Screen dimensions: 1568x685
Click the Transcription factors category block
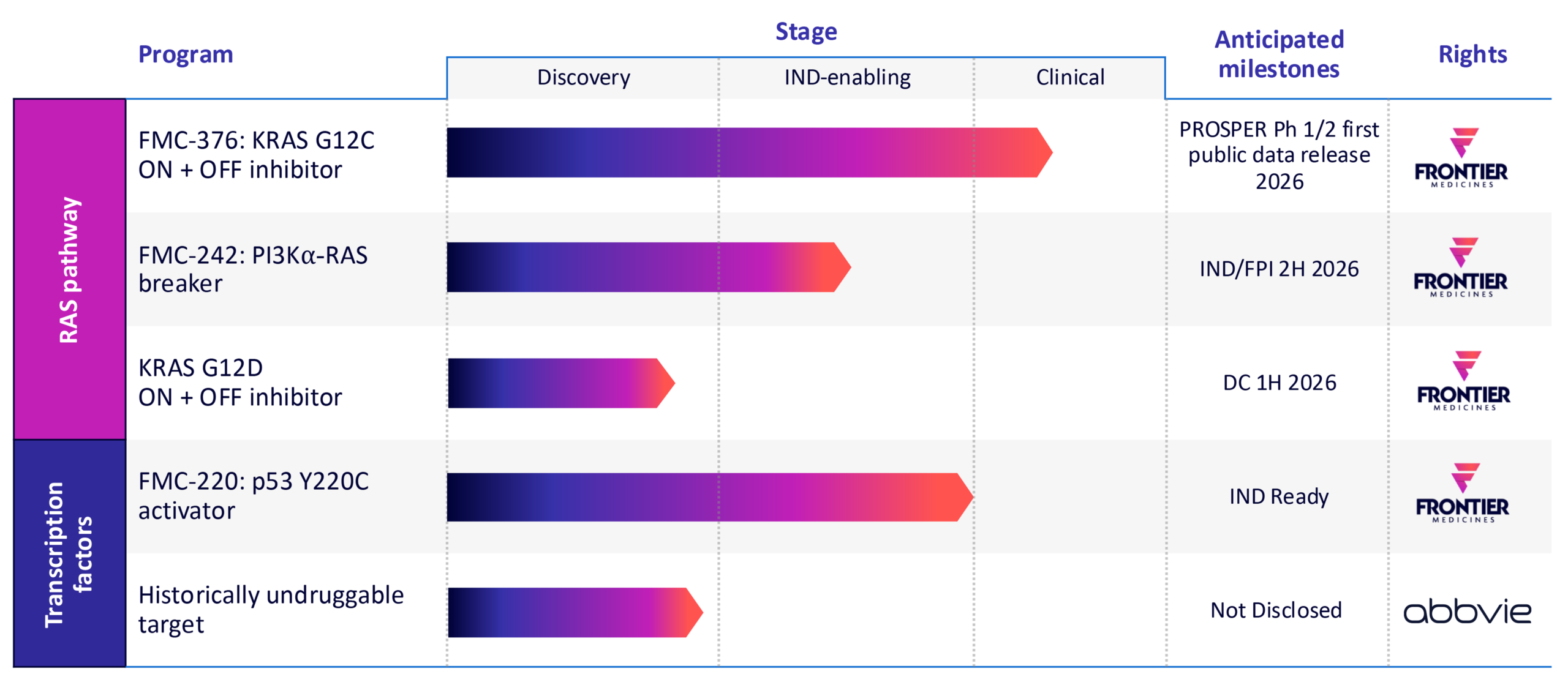pyautogui.click(x=69, y=553)
